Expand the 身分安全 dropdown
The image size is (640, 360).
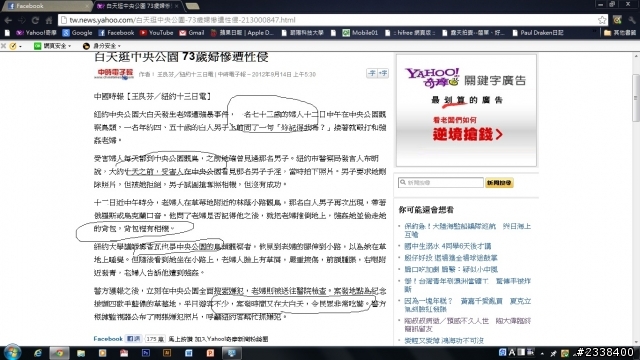click(102, 46)
